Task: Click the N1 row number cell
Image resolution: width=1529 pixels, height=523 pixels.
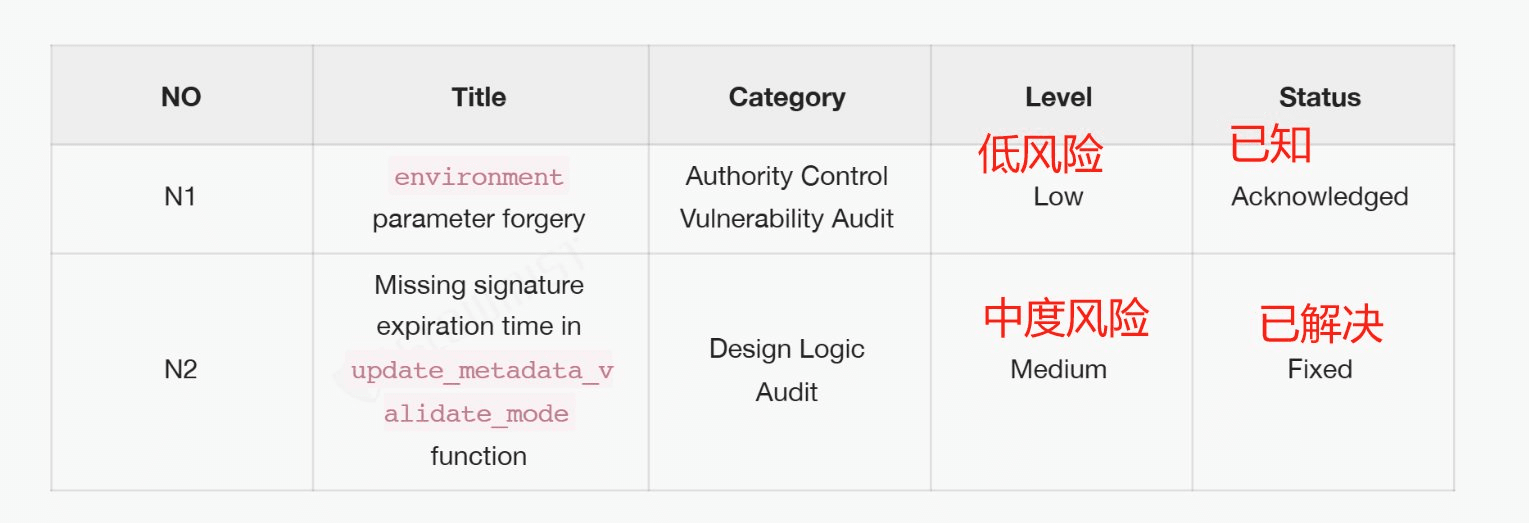Action: click(181, 197)
